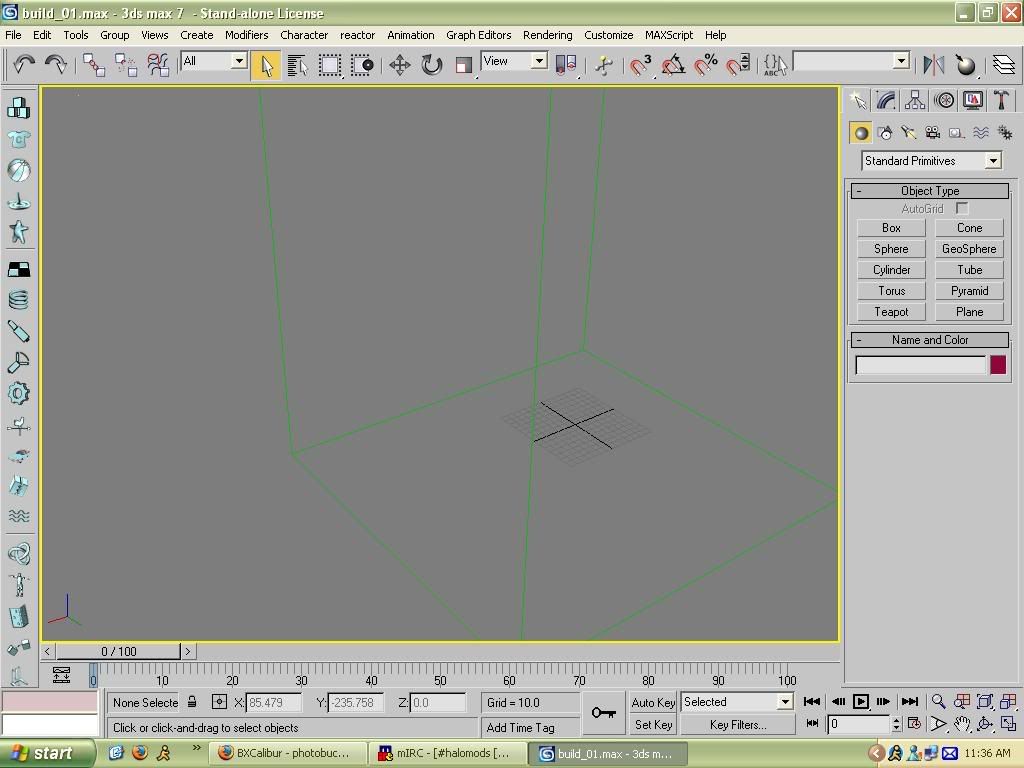1024x768 pixels.
Task: Open the Standard Primitives dropdown
Action: 931,161
